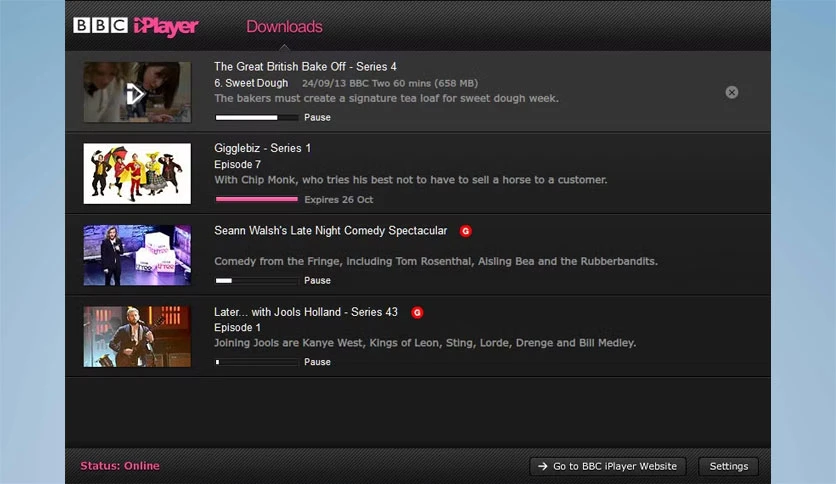The width and height of the screenshot is (836, 484).
Task: Open The Great British Bake Off title
Action: click(x=306, y=67)
